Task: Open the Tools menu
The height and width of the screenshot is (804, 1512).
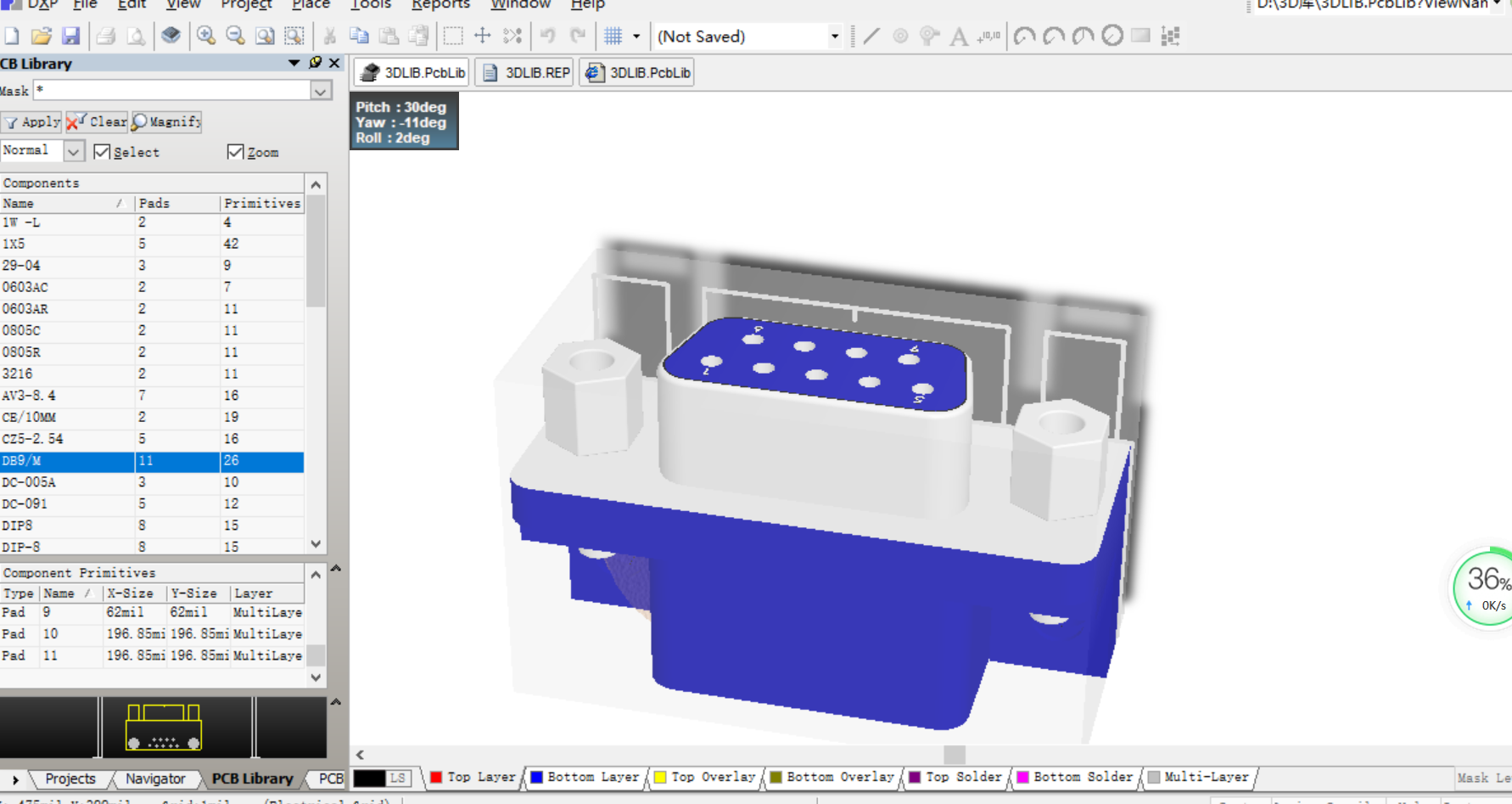Action: point(372,4)
